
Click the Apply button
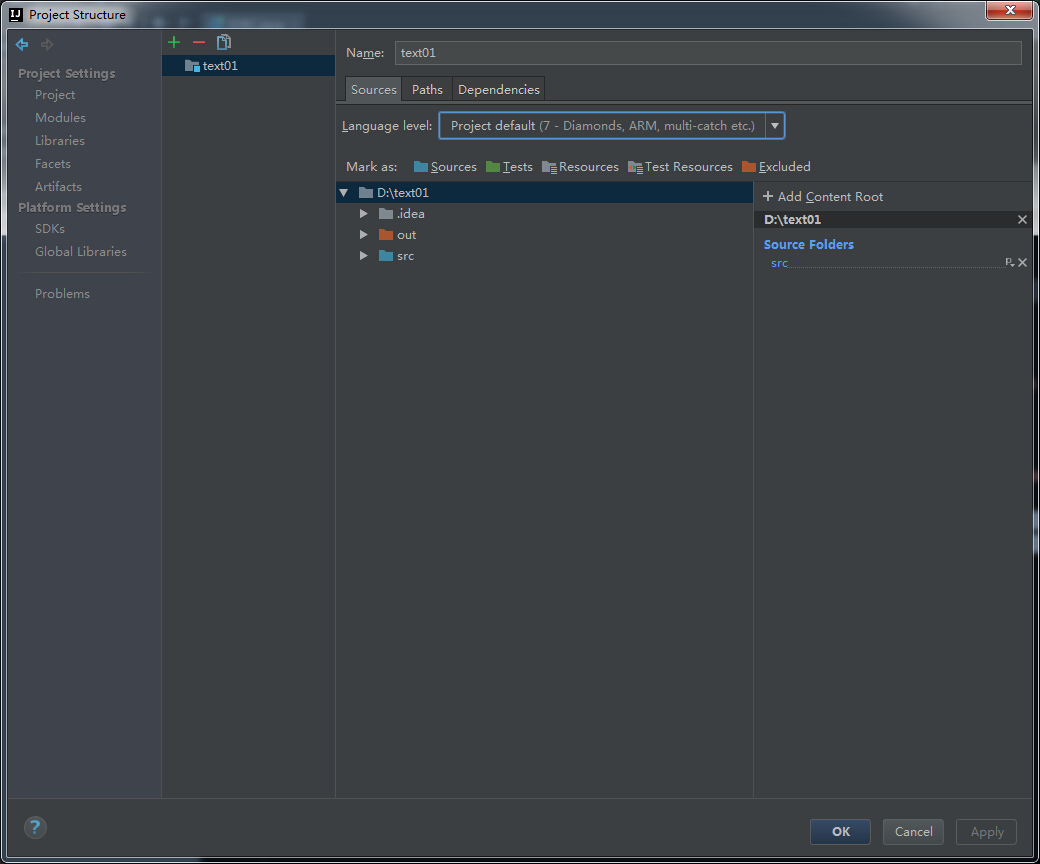pyautogui.click(x=986, y=832)
